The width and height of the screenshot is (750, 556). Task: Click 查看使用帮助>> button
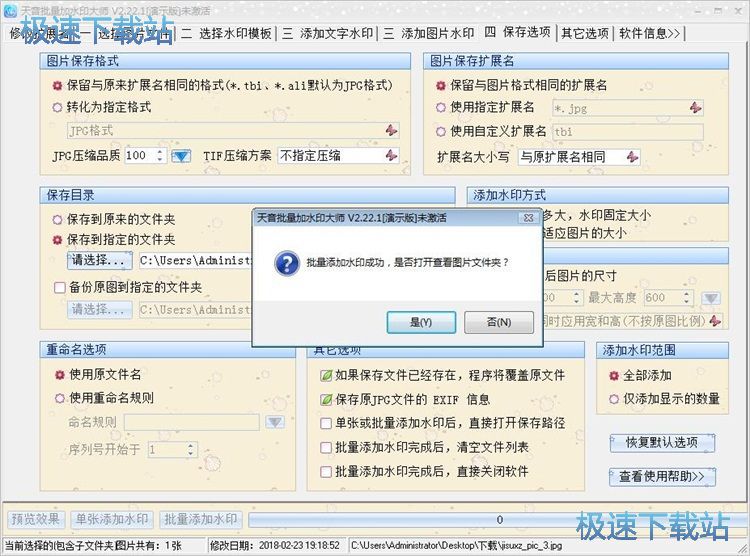click(x=662, y=477)
